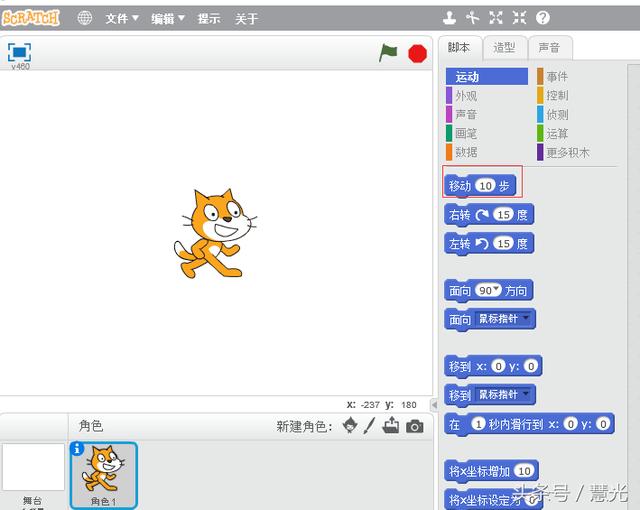The width and height of the screenshot is (640, 510).
Task: Click the value 10 in 将x坐标增加 block
Action: click(524, 471)
